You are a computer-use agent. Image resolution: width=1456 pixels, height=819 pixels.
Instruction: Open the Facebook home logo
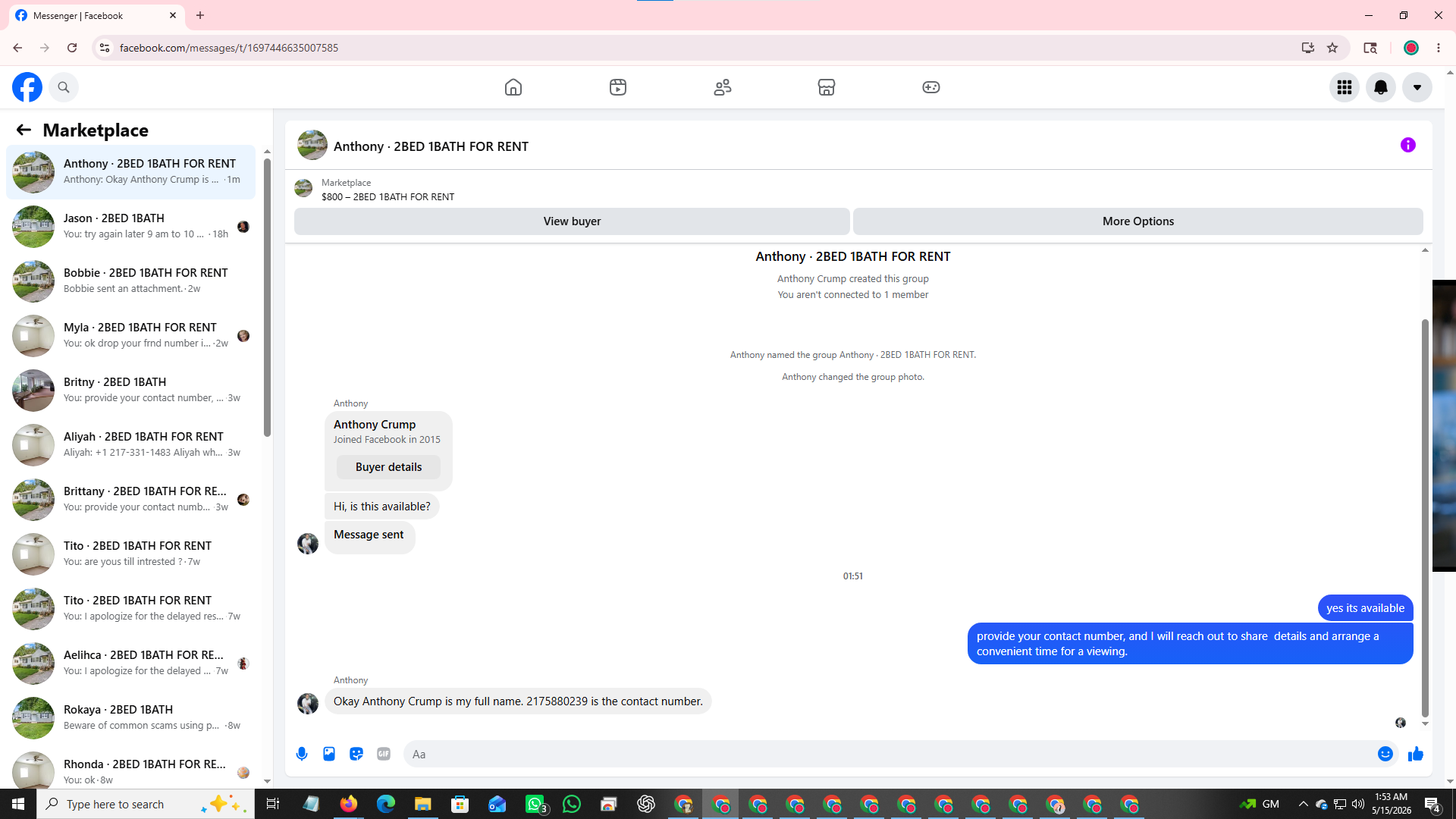point(27,87)
